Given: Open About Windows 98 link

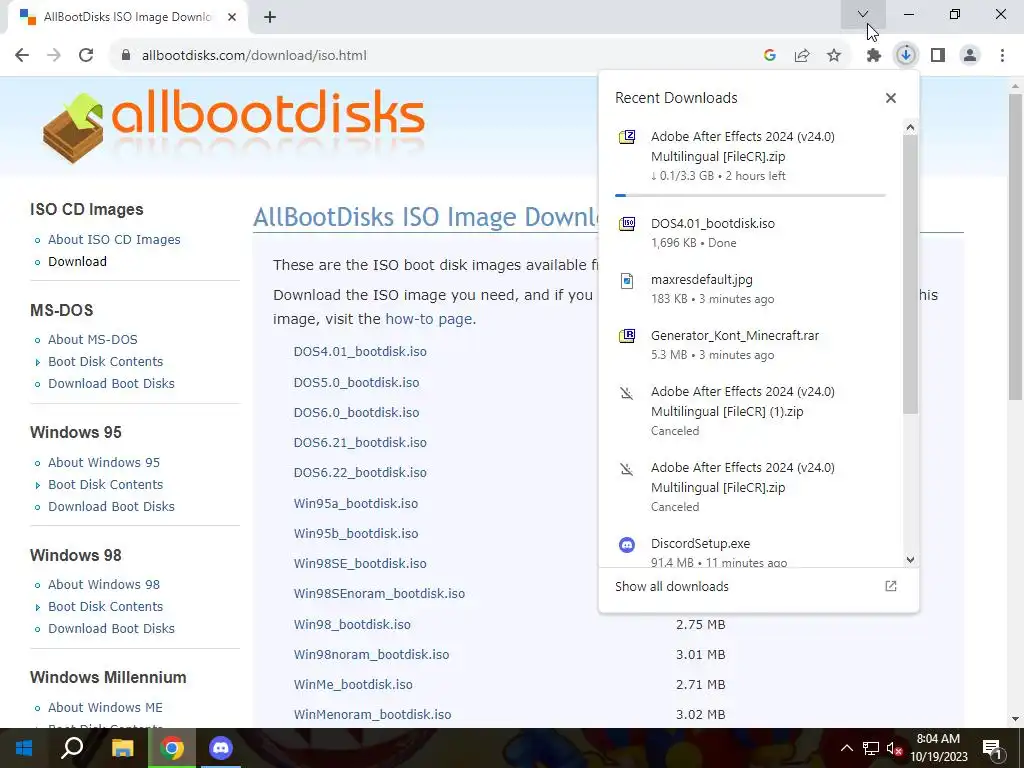Looking at the screenshot, I should (104, 584).
